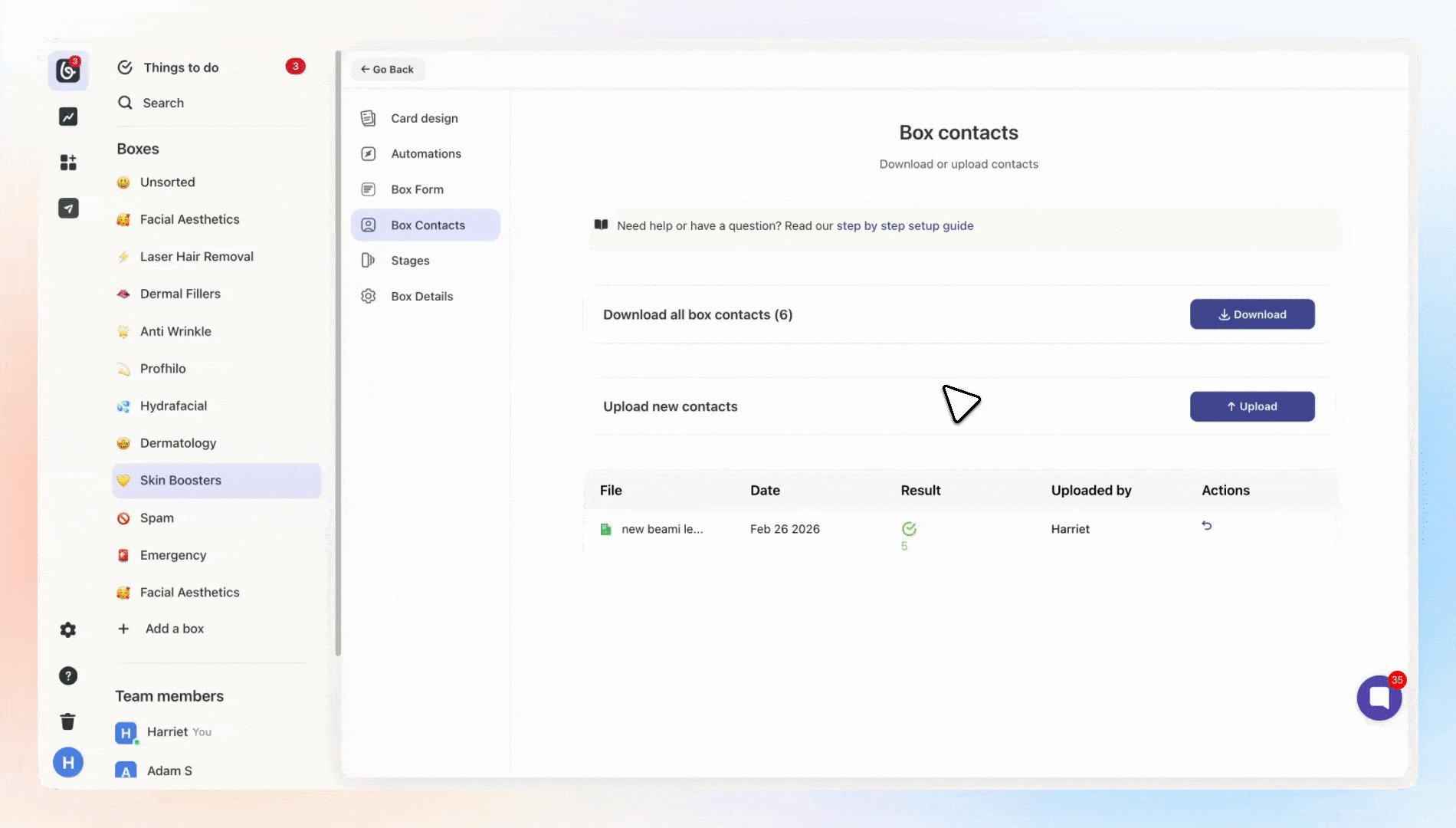Open Box Details settings
Viewport: 1456px width, 828px height.
click(x=425, y=296)
